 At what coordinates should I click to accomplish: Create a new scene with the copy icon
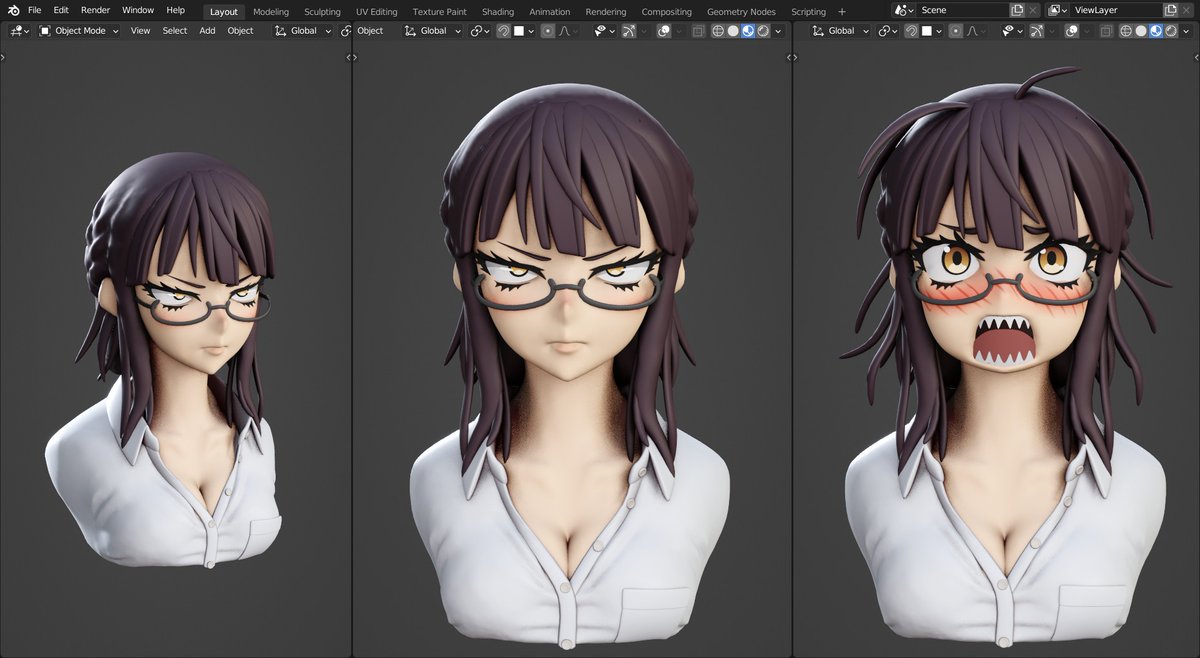1017,10
